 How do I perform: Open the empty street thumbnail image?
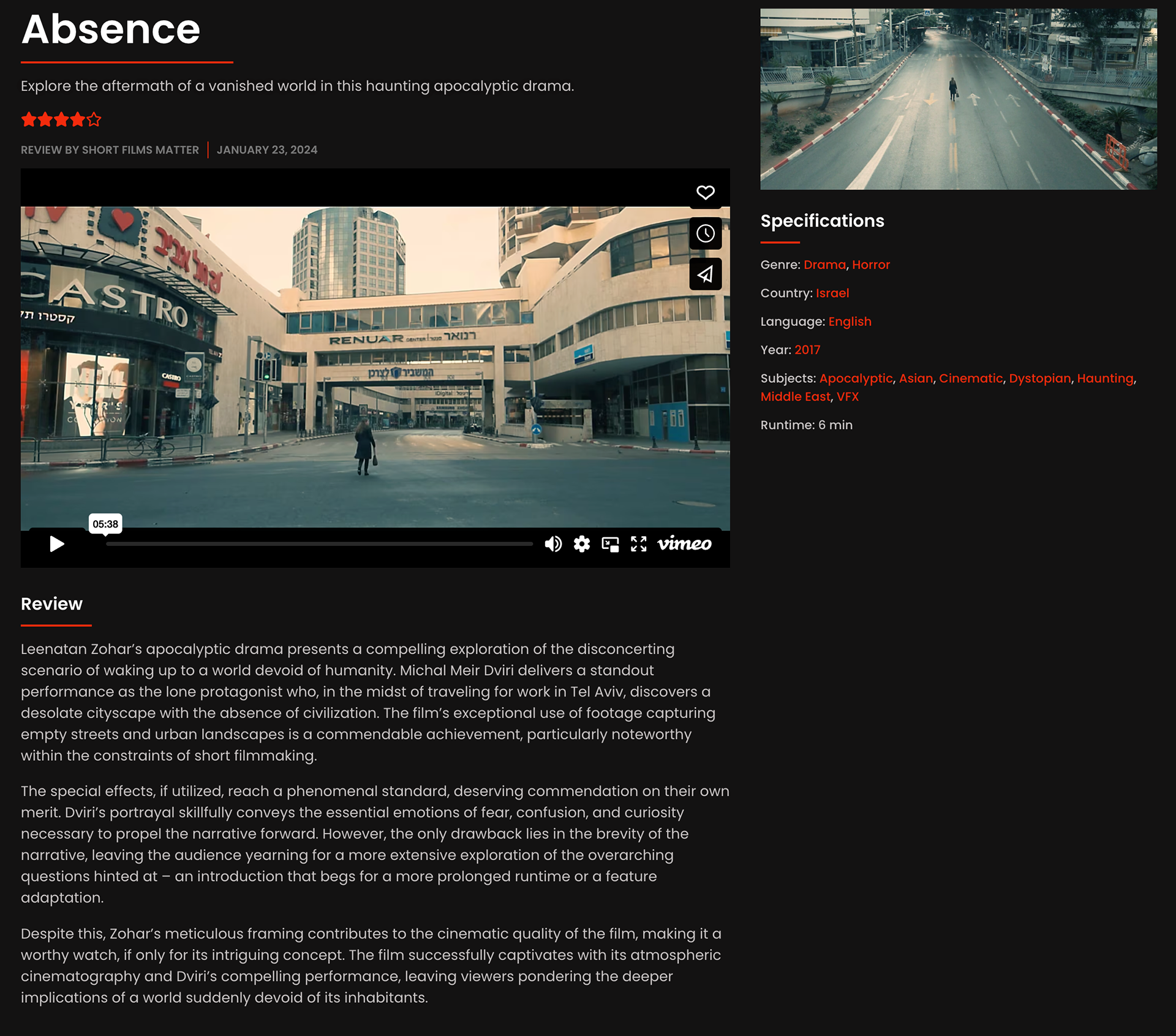point(958,99)
